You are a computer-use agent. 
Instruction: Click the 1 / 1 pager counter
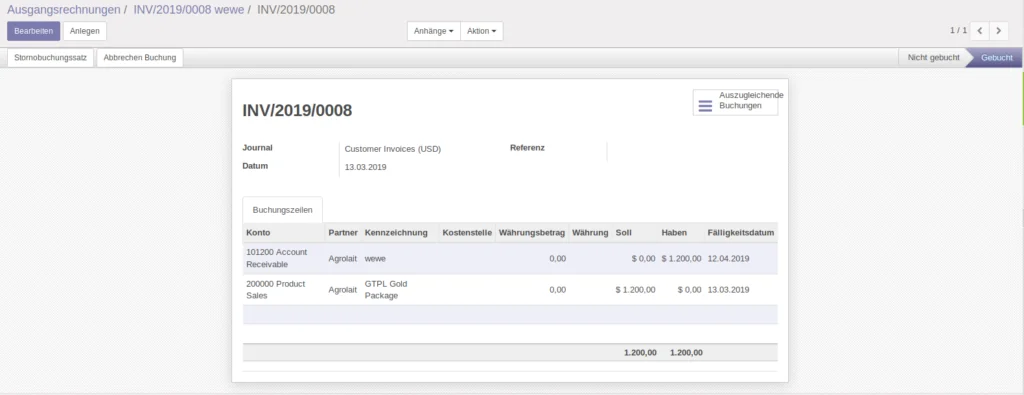[958, 31]
